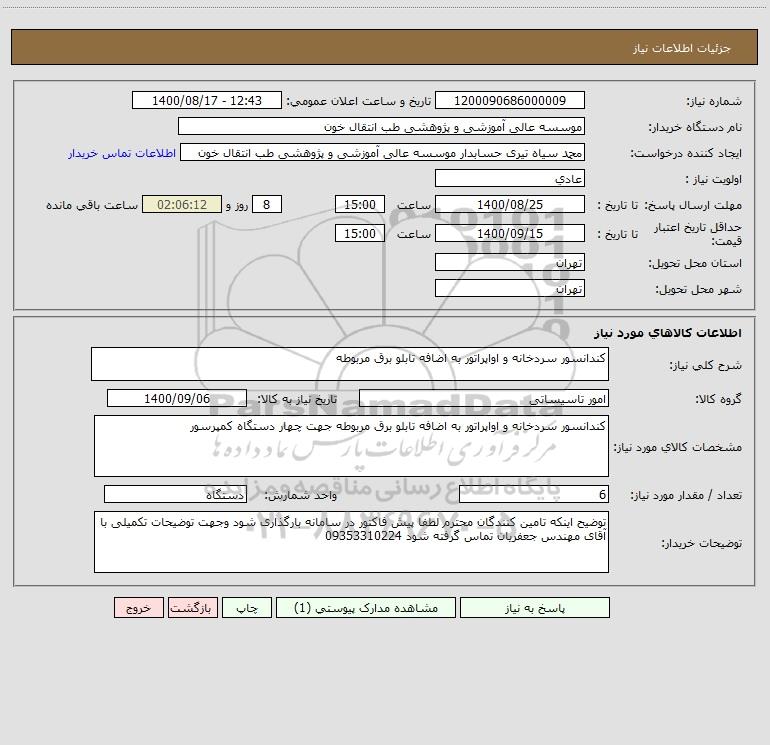The width and height of the screenshot is (770, 745).
Task: Click unit field showing دستگاه
Action: click(x=175, y=495)
